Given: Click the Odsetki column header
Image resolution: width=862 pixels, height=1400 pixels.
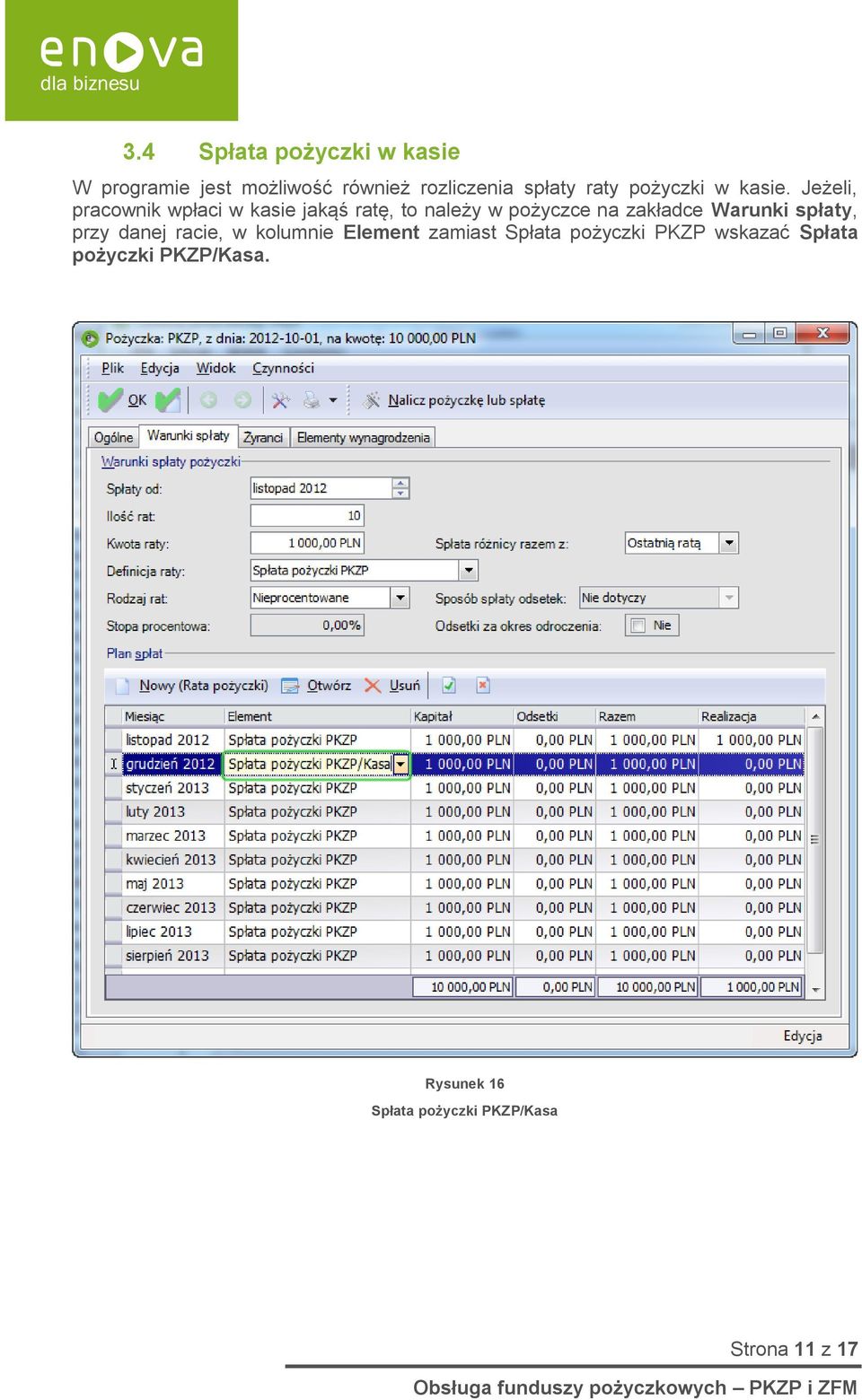Looking at the screenshot, I should tap(554, 716).
